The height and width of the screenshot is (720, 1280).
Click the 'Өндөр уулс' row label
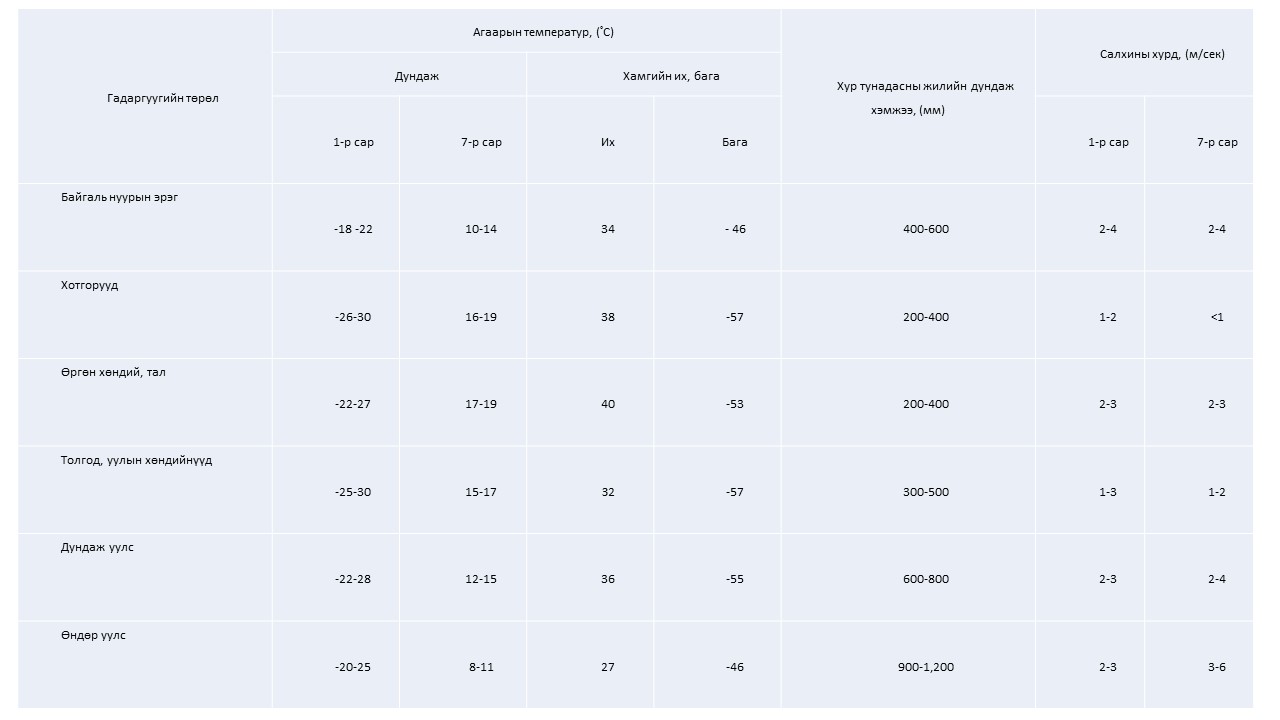point(93,635)
